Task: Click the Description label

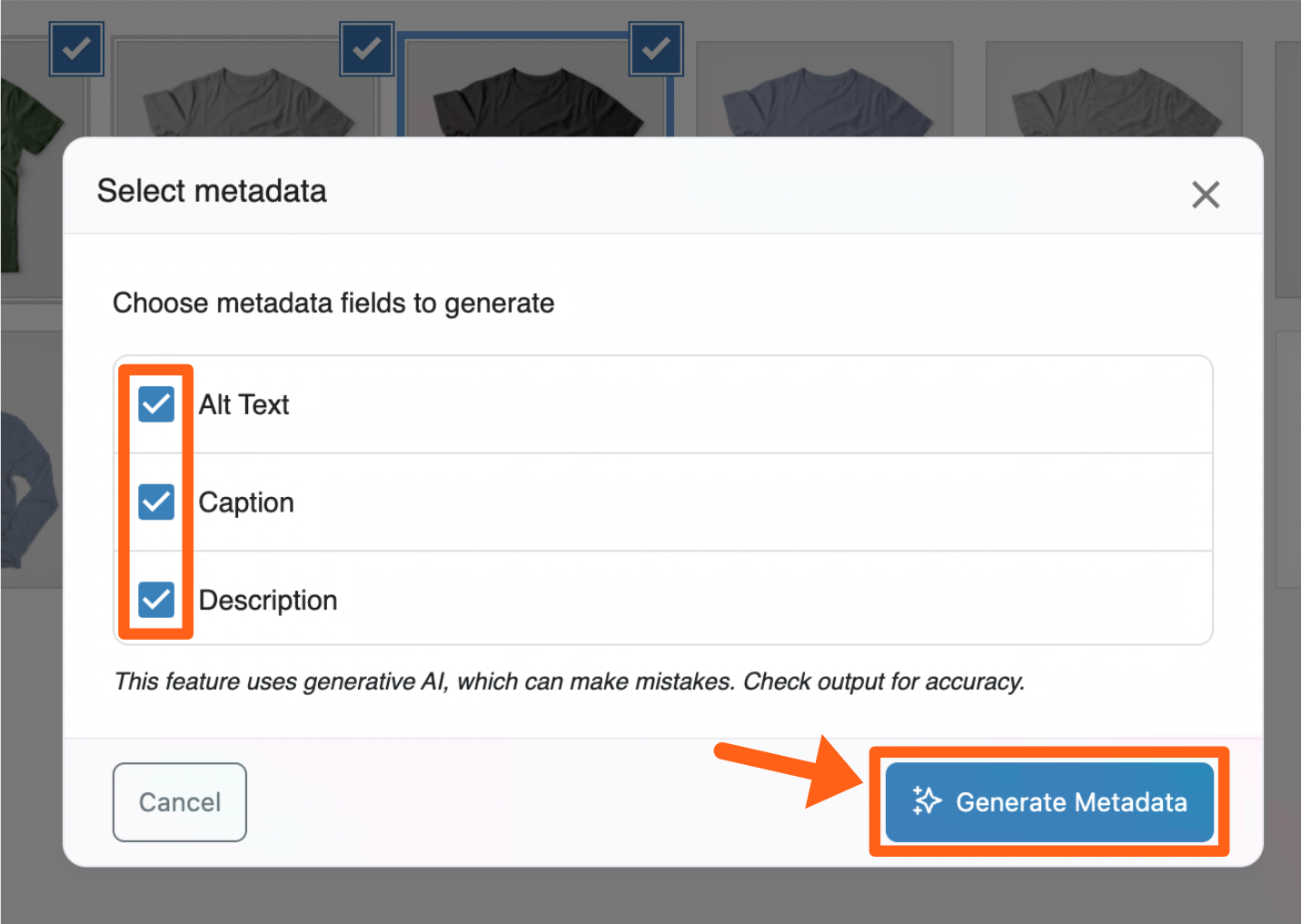Action: pyautogui.click(x=268, y=601)
